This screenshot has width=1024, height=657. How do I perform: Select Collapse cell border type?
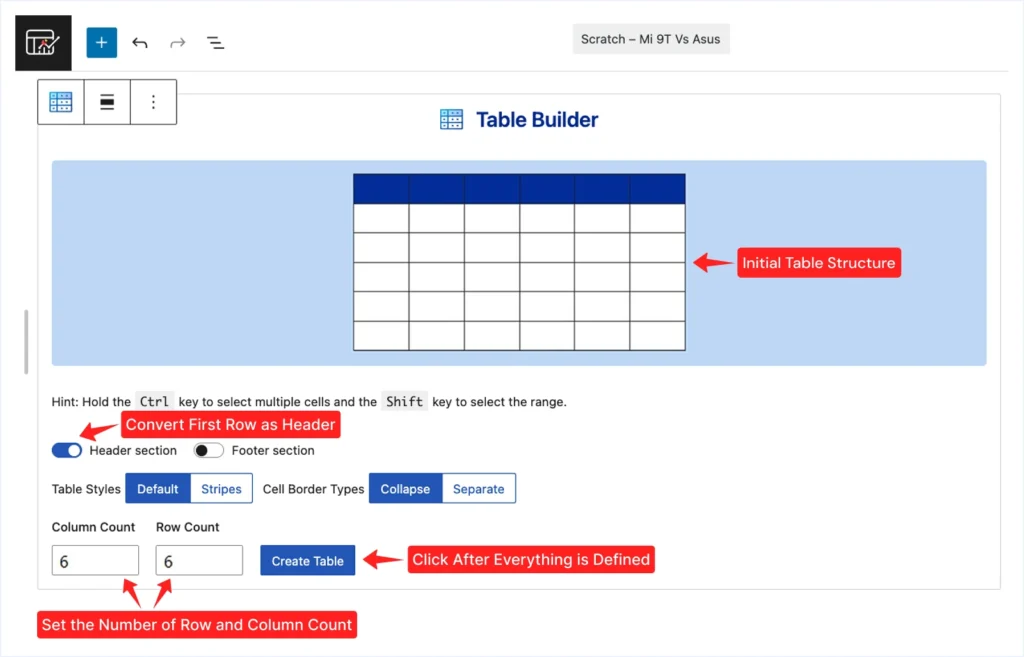[406, 489]
